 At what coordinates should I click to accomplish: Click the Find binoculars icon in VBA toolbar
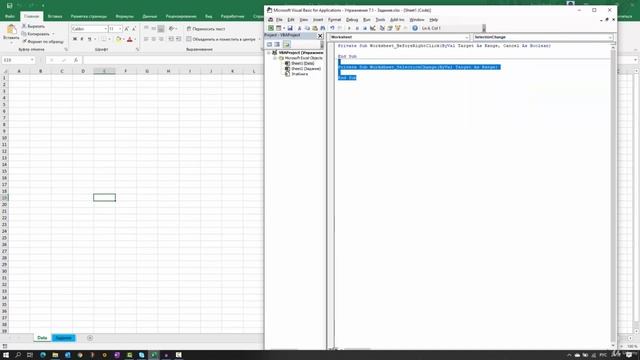[x=323, y=28]
